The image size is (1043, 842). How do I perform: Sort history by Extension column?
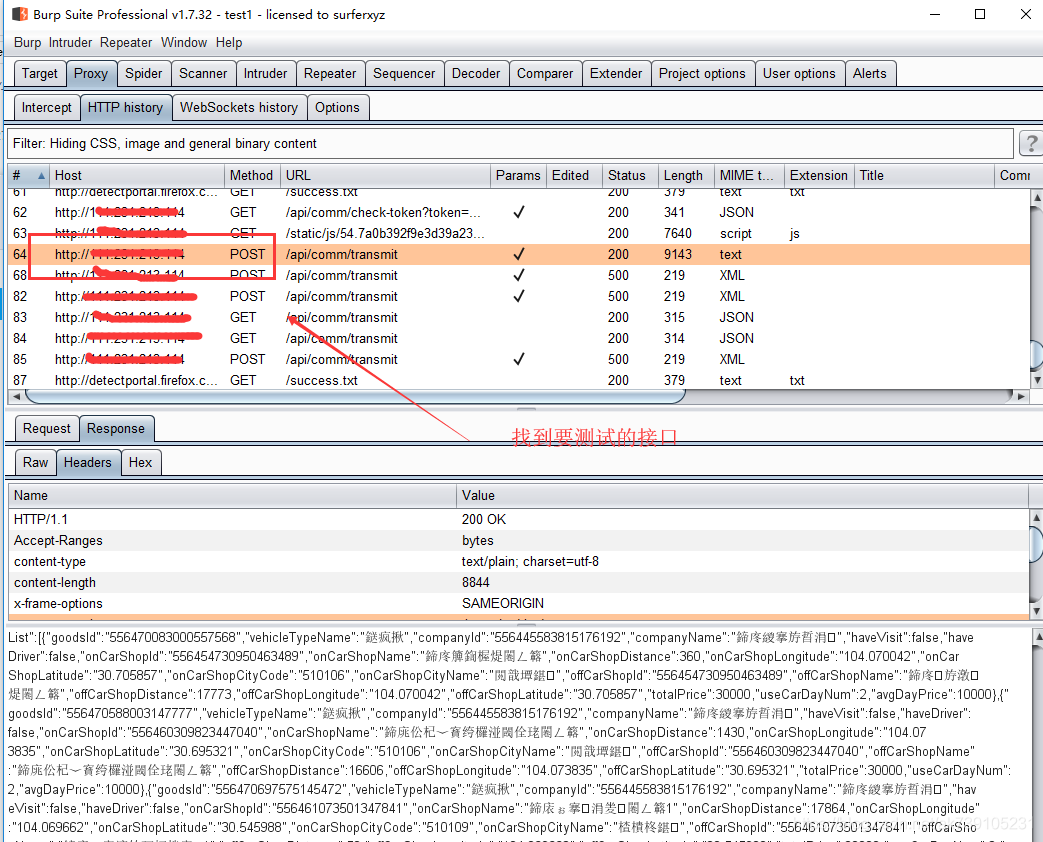(x=819, y=176)
